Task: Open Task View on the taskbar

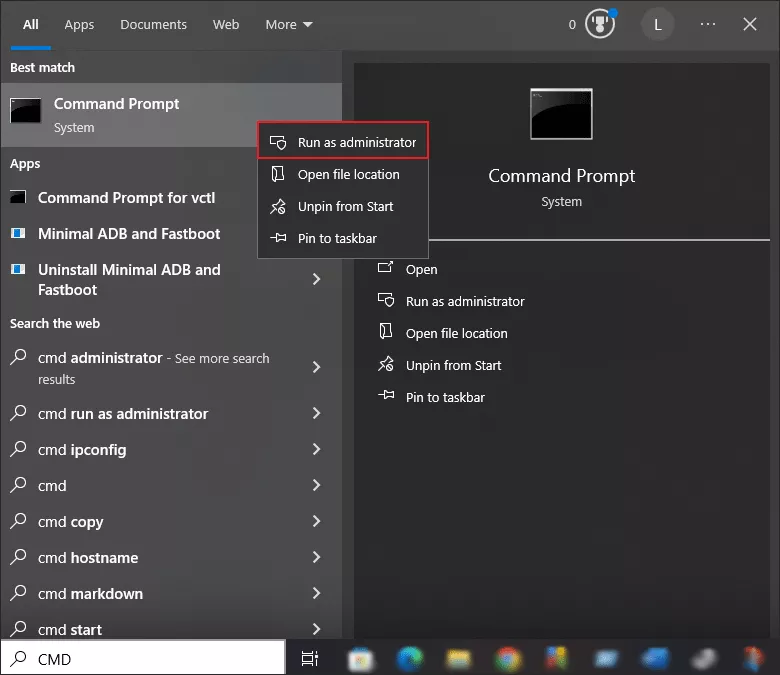Action: tap(309, 659)
